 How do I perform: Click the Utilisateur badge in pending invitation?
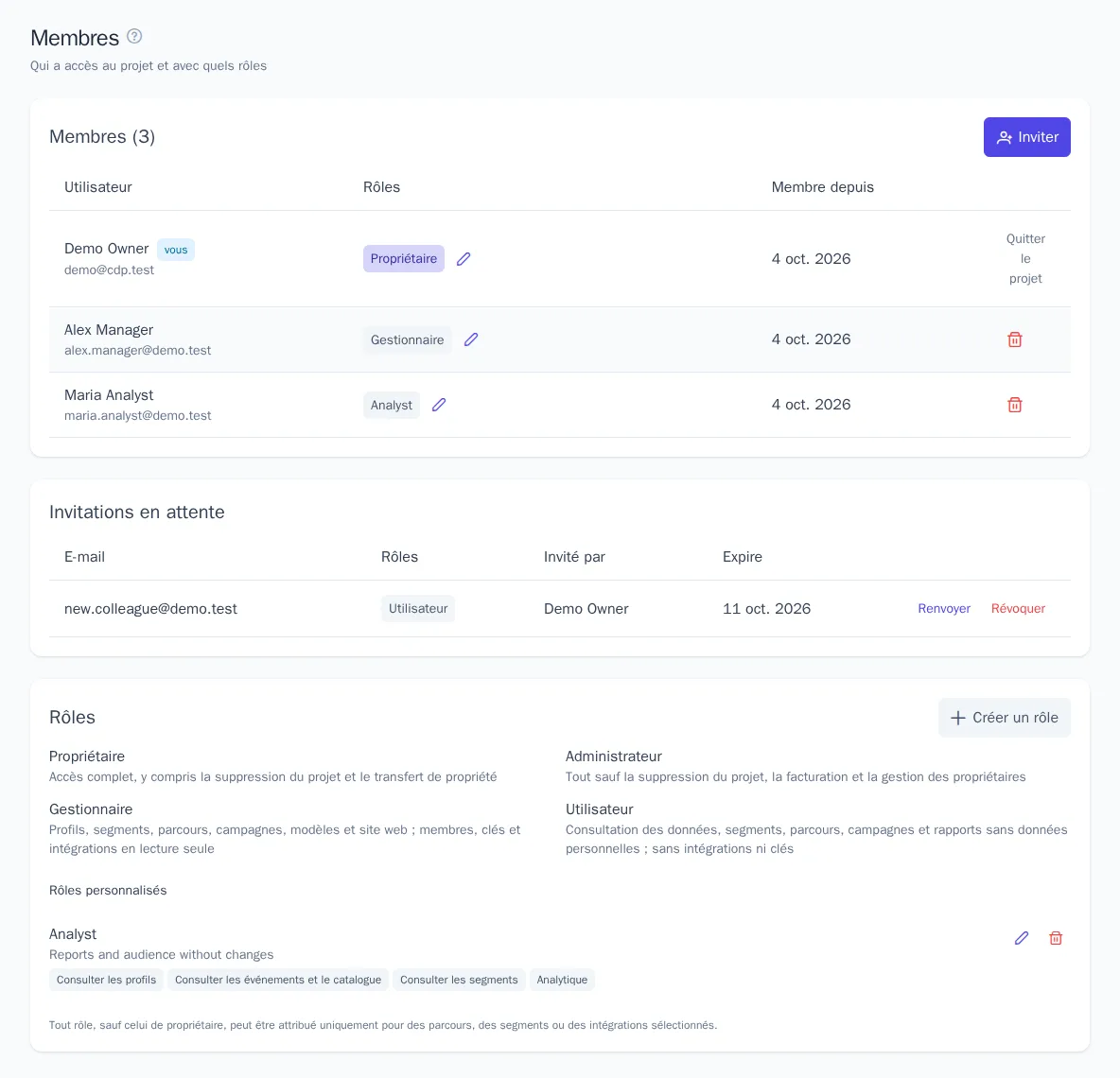click(418, 608)
